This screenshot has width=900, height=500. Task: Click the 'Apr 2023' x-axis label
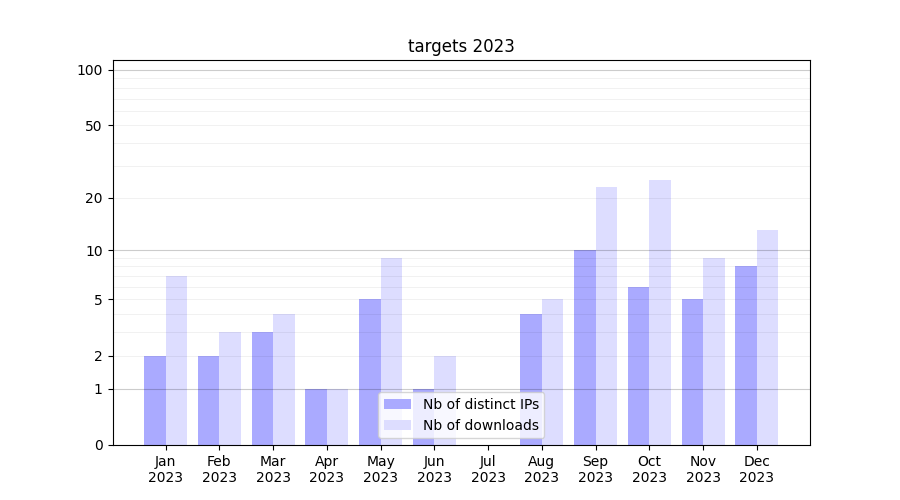327,469
